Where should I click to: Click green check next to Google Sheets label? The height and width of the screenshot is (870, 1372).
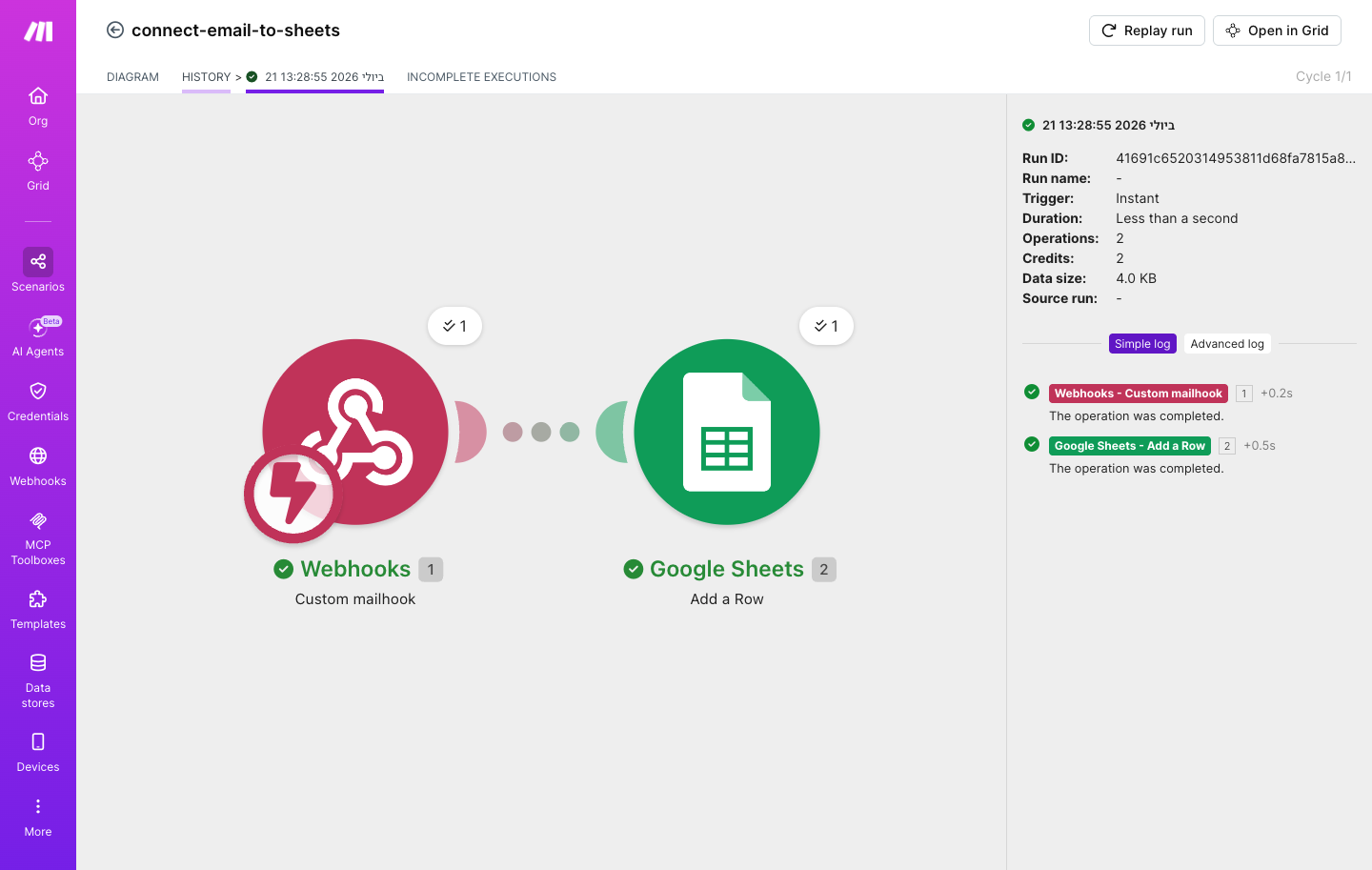click(x=634, y=569)
